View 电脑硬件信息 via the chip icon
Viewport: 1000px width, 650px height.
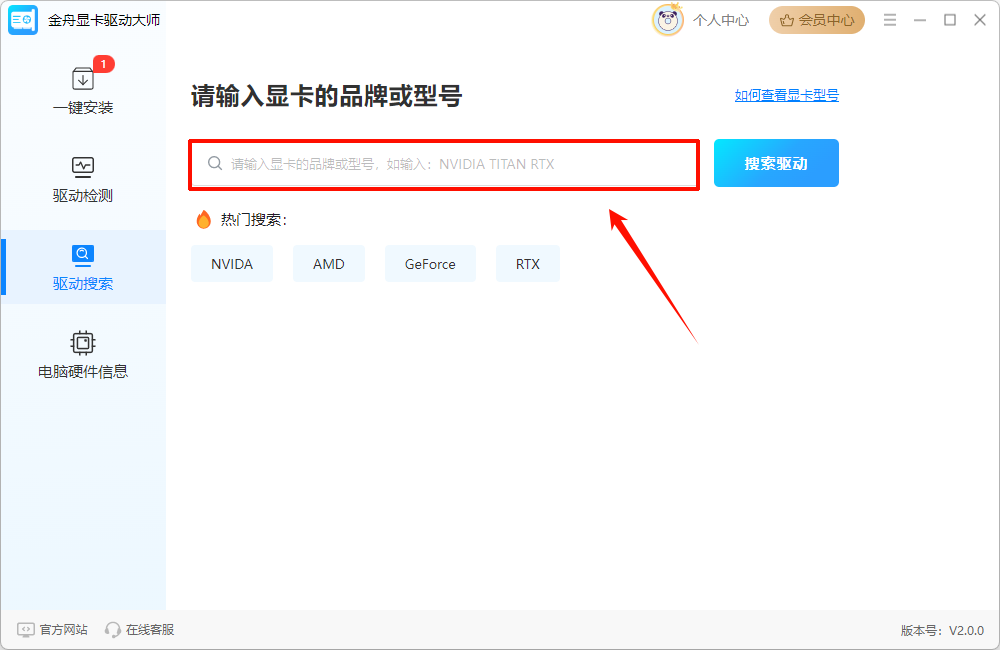pos(83,343)
